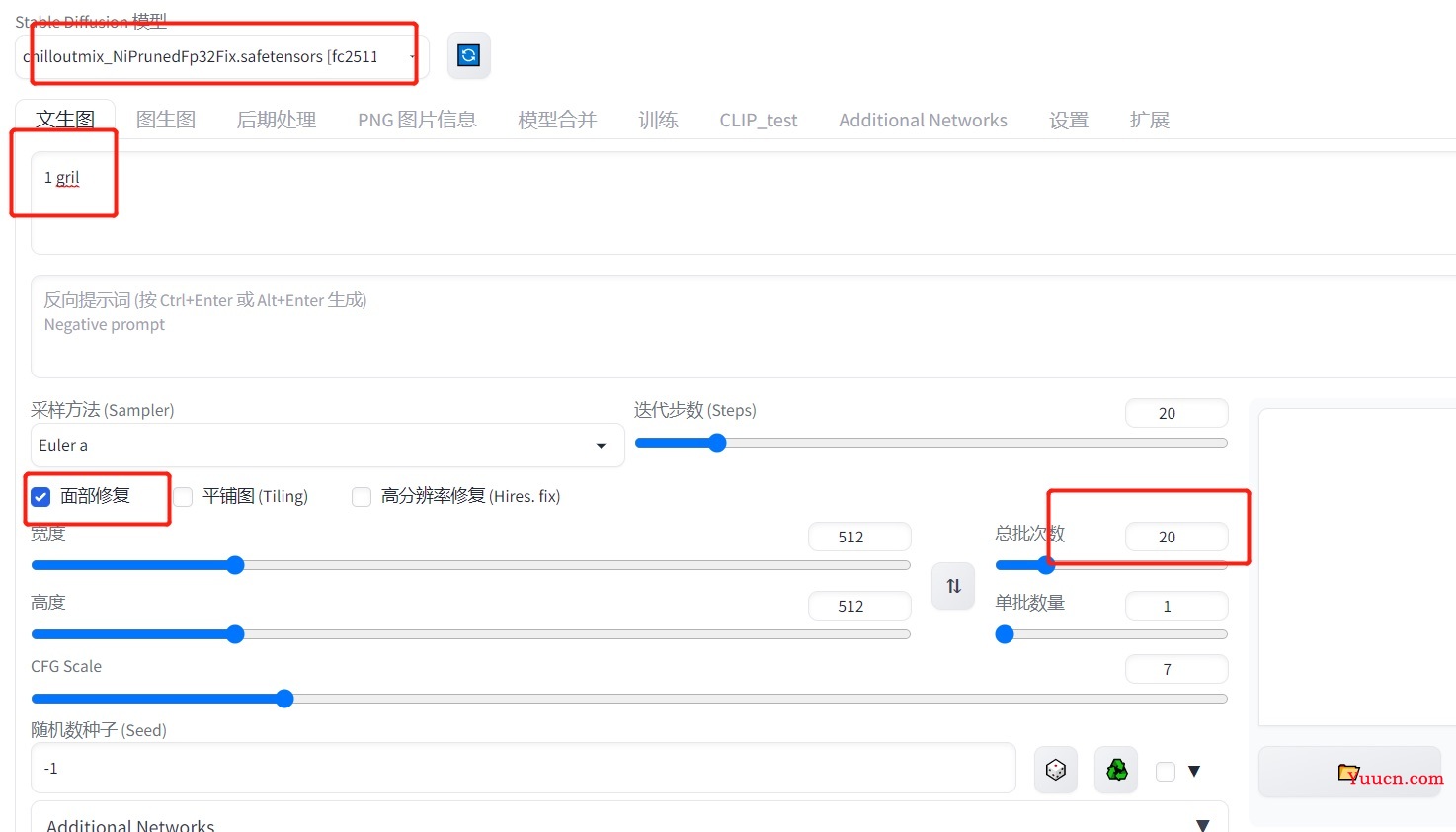Open the 扩展 tab
The width and height of the screenshot is (1456, 832).
click(x=1150, y=120)
